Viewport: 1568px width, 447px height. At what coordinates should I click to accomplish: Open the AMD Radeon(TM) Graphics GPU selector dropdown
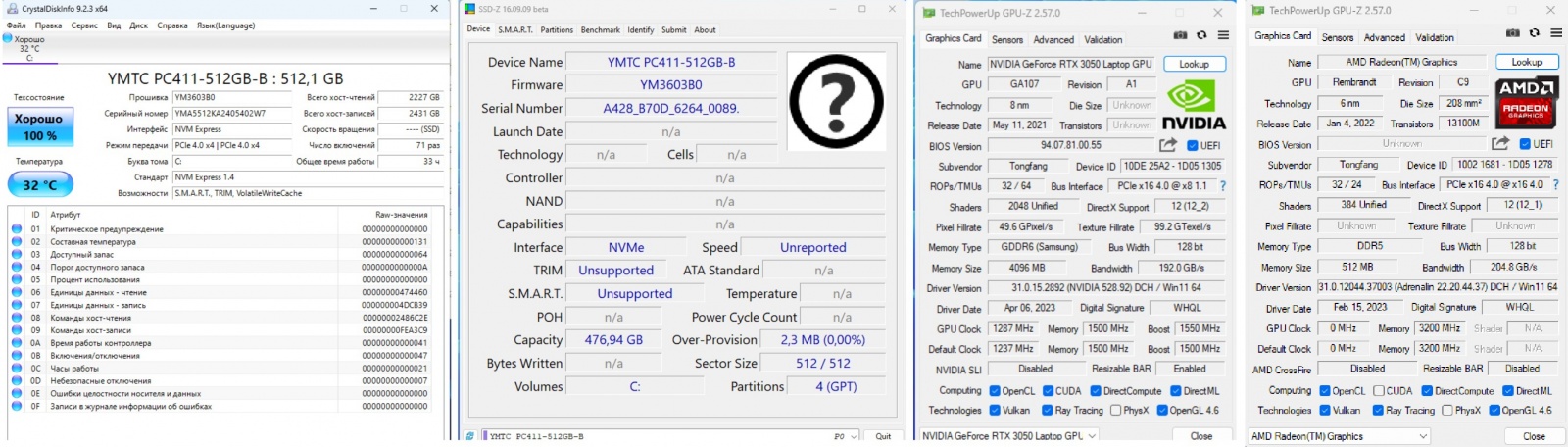coord(1339,436)
